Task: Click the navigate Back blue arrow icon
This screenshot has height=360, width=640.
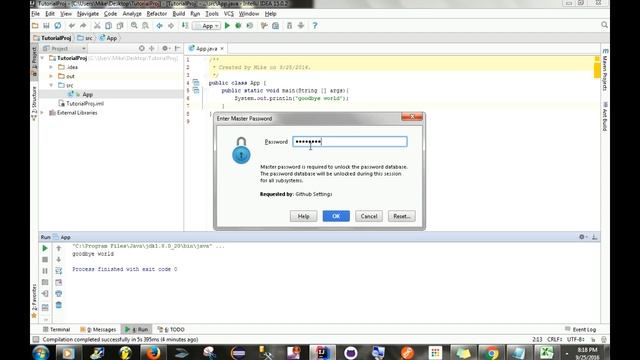Action: click(160, 26)
